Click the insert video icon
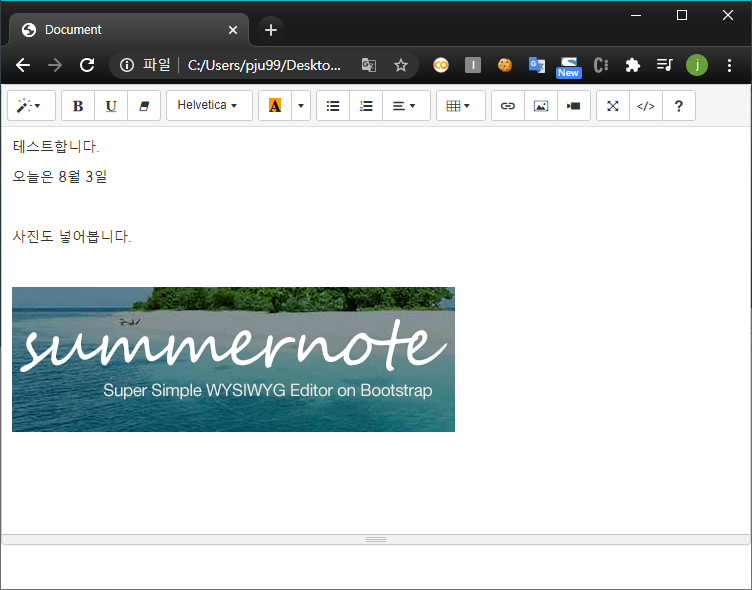Viewport: 752px width, 590px height. [x=574, y=106]
